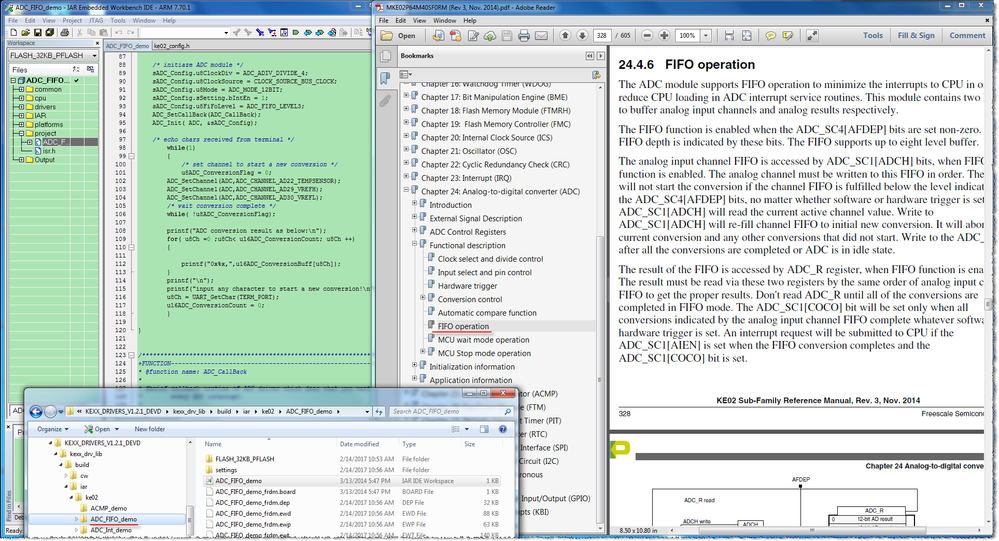Zoom out with minus icon in Reader
Image resolution: width=999 pixels, height=541 pixels.
tap(647, 36)
